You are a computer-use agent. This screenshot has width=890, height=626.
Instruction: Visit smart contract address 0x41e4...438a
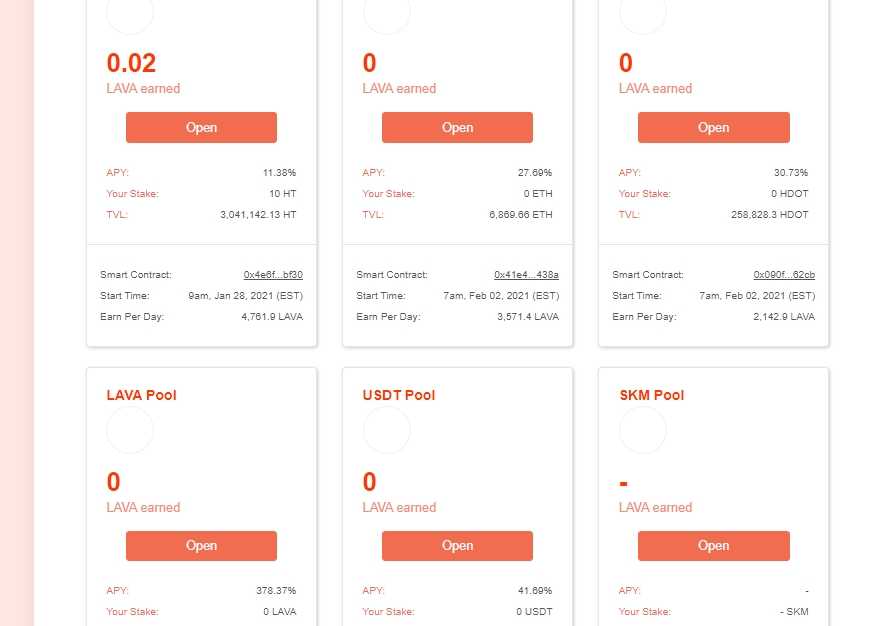tap(526, 275)
